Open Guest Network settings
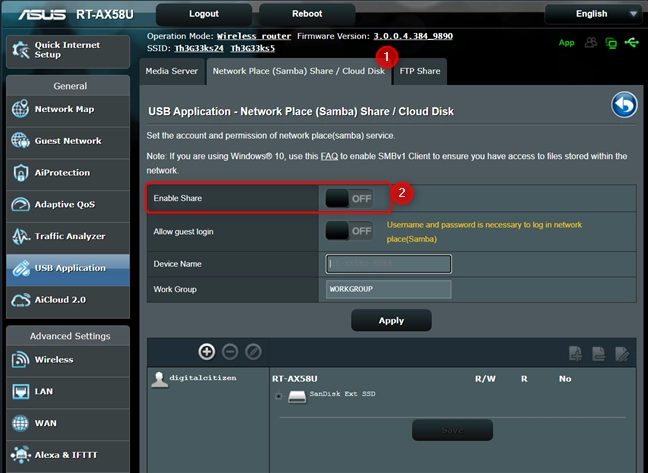 click(68, 141)
